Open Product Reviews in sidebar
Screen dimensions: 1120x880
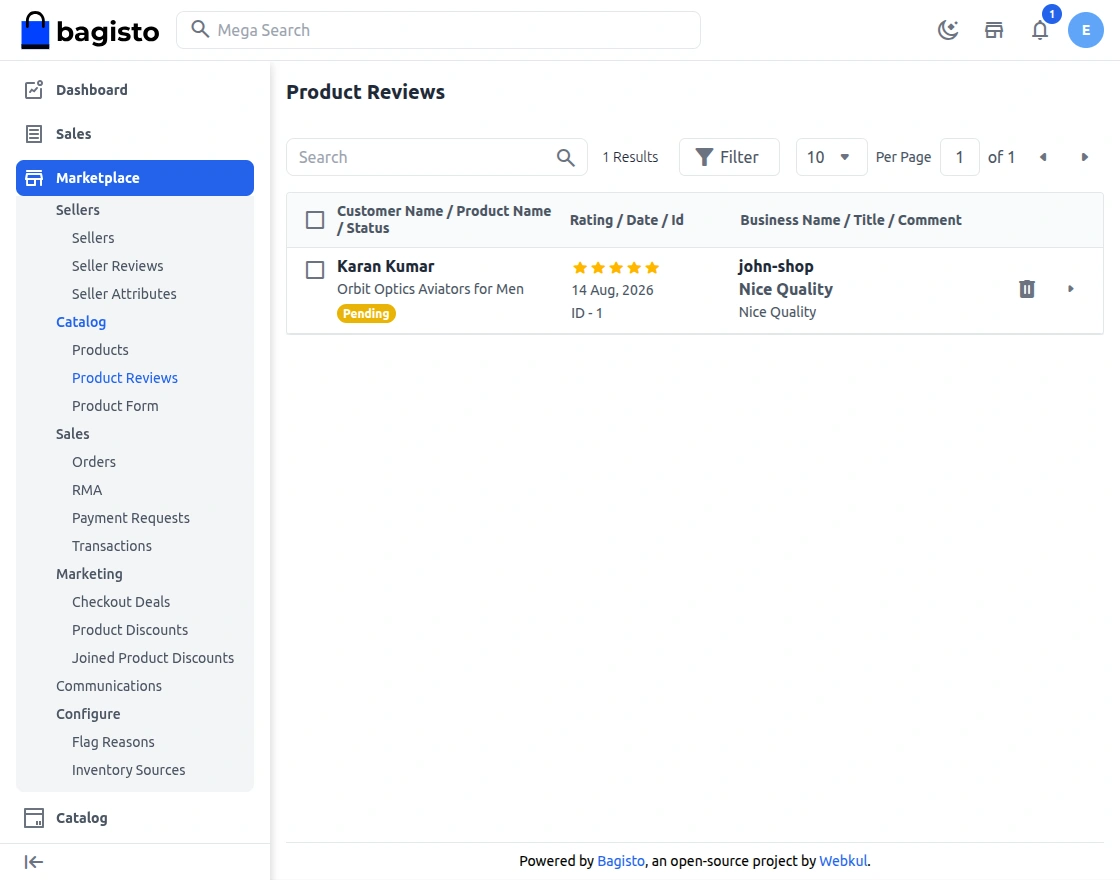(124, 378)
